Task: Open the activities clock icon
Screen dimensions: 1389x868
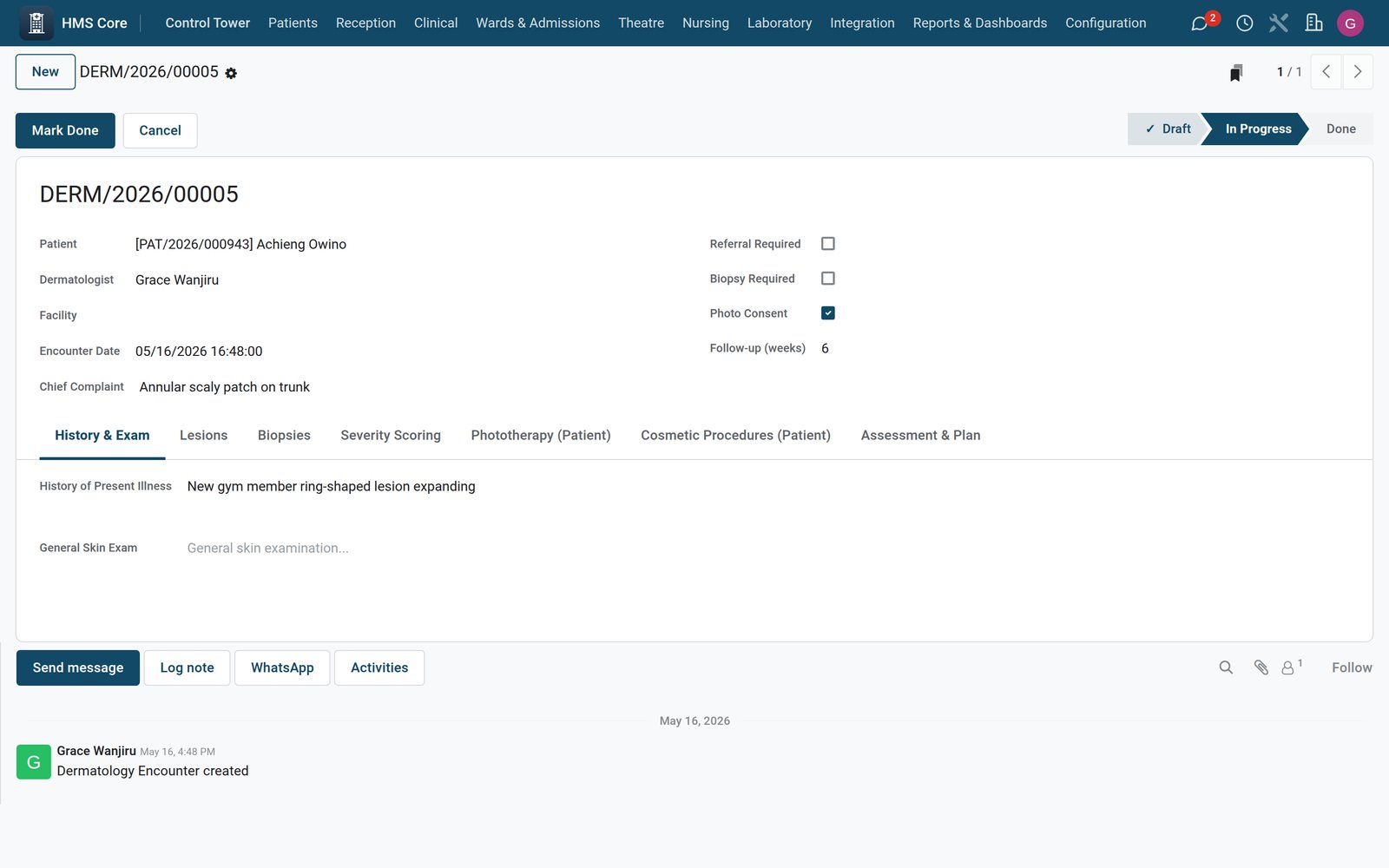Action: coord(1244,23)
